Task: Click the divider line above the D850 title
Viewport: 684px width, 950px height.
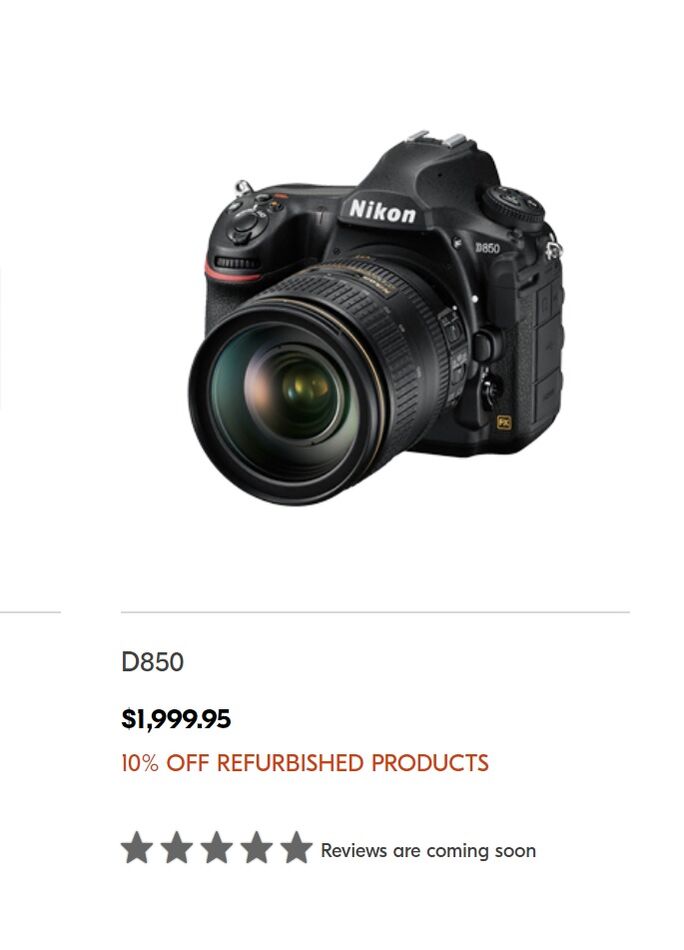Action: point(375,612)
